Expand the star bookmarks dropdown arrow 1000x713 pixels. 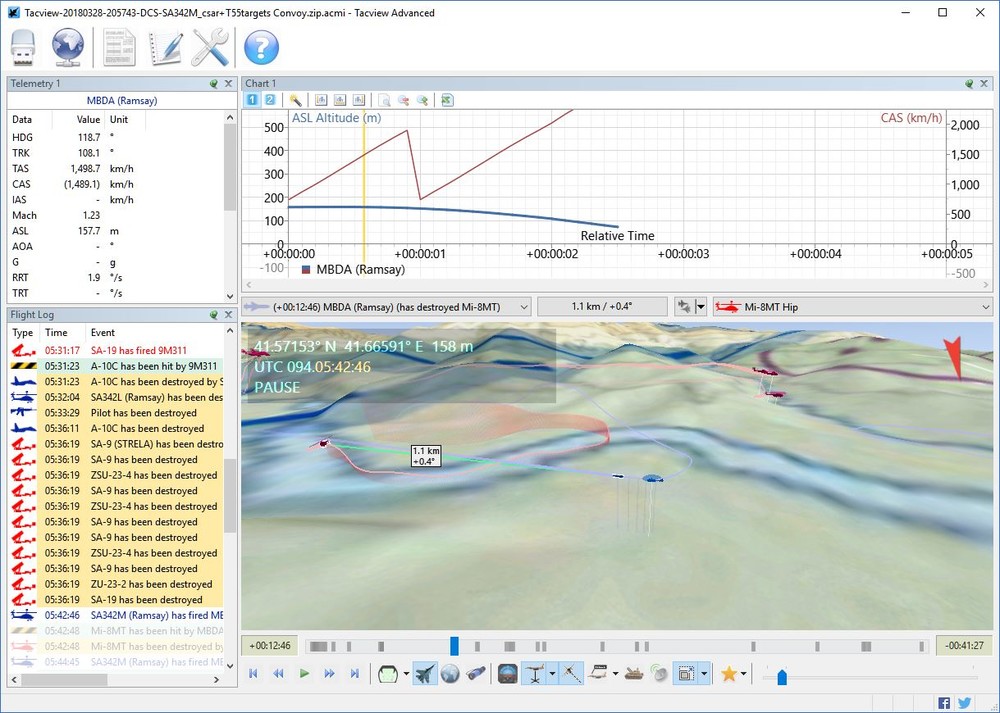tap(745, 674)
